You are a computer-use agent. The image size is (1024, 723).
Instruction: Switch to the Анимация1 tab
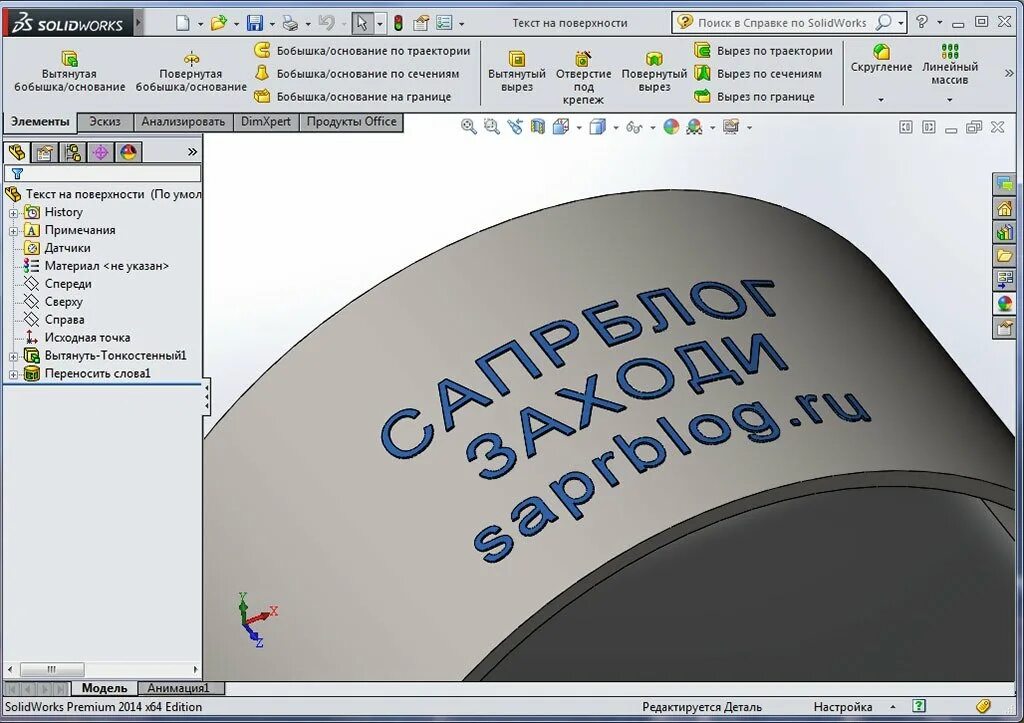tap(181, 688)
